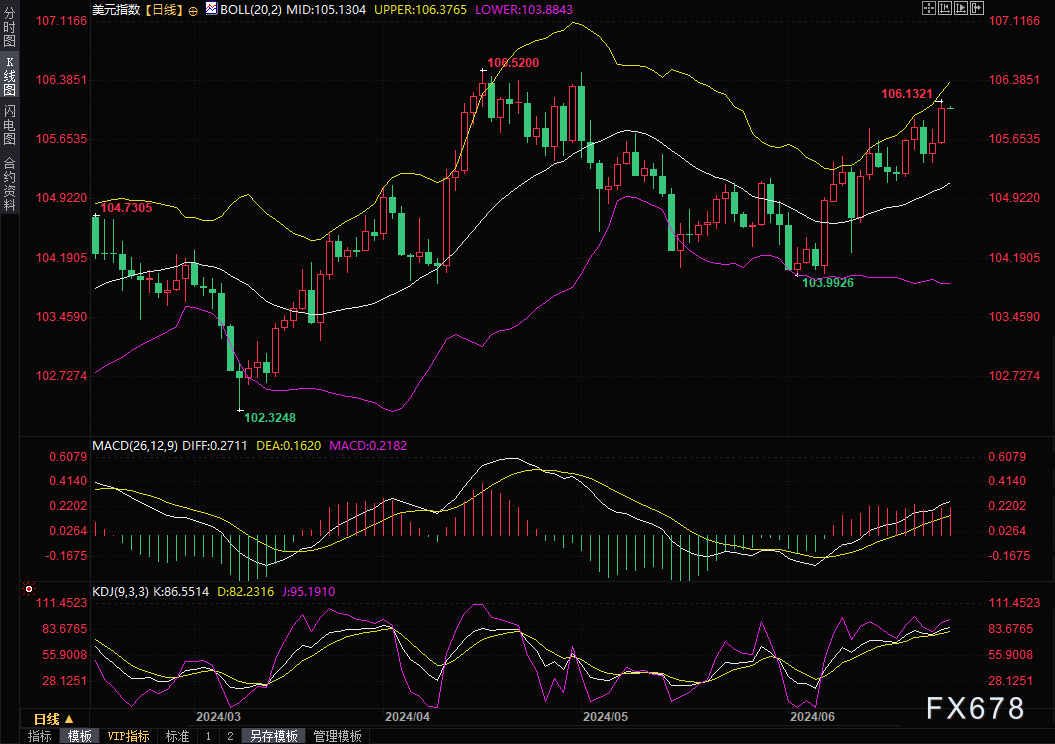Click the circled cross icon beside 日线 title
Image resolution: width=1055 pixels, height=744 pixels.
(x=193, y=11)
